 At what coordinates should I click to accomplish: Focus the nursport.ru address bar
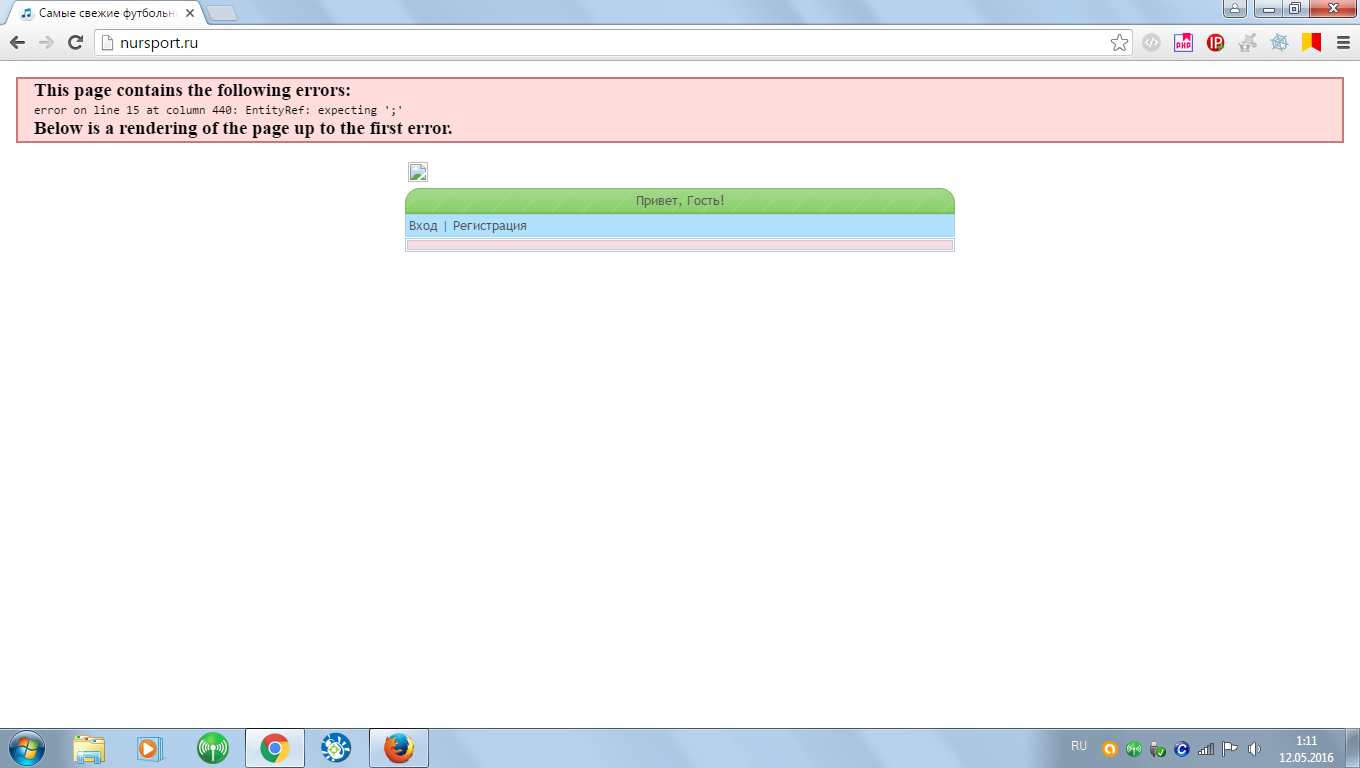tap(614, 42)
